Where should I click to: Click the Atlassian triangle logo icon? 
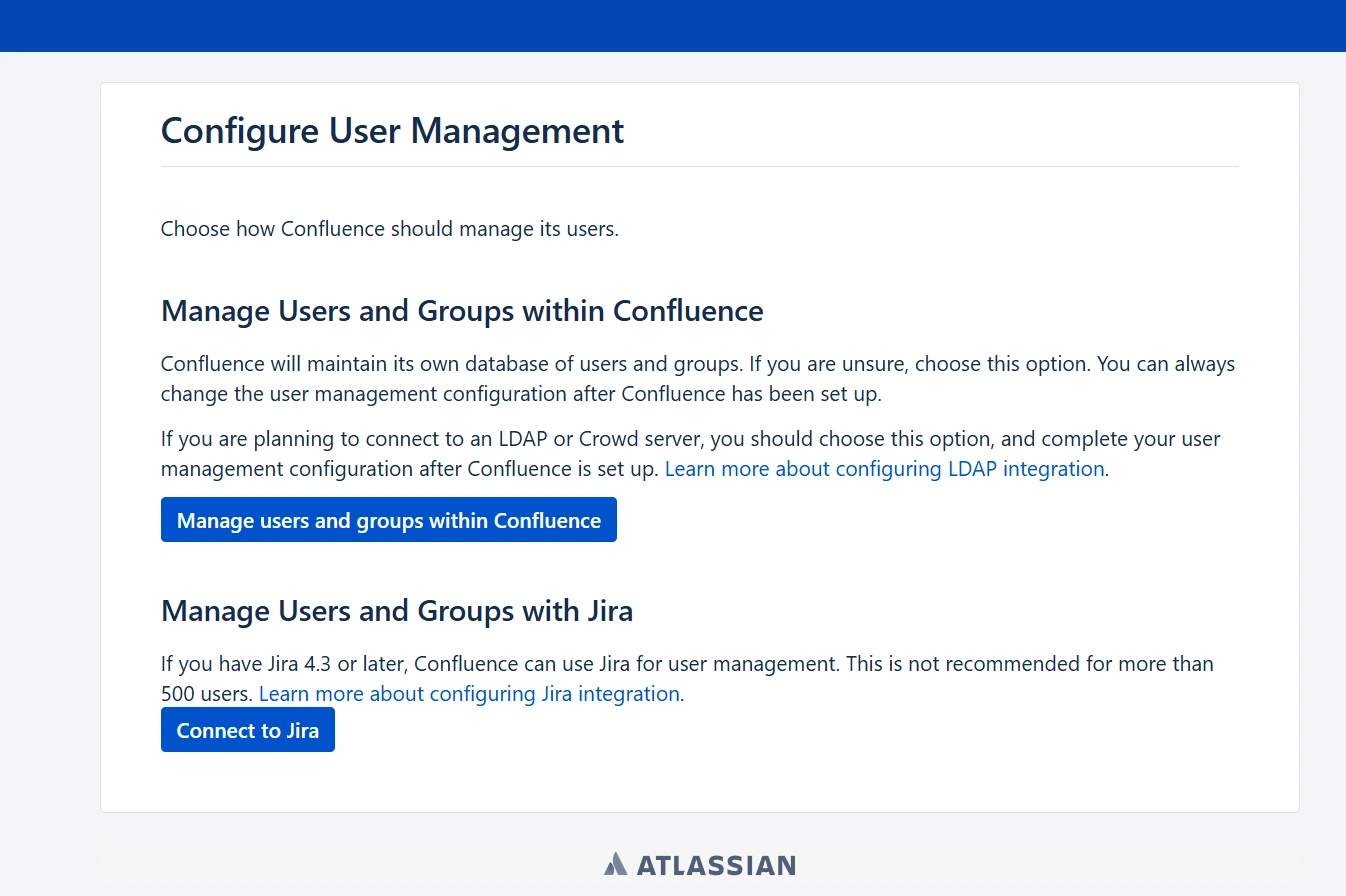pyautogui.click(x=615, y=864)
